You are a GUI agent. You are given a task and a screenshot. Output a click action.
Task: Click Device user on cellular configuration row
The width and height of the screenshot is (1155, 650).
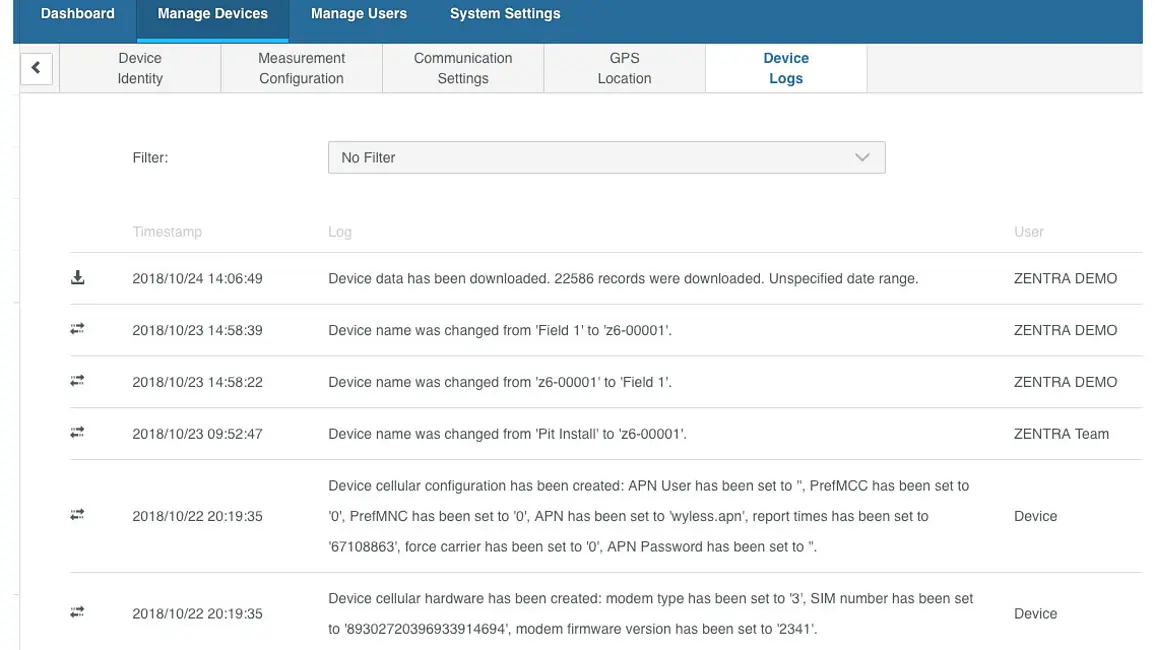coord(1036,516)
